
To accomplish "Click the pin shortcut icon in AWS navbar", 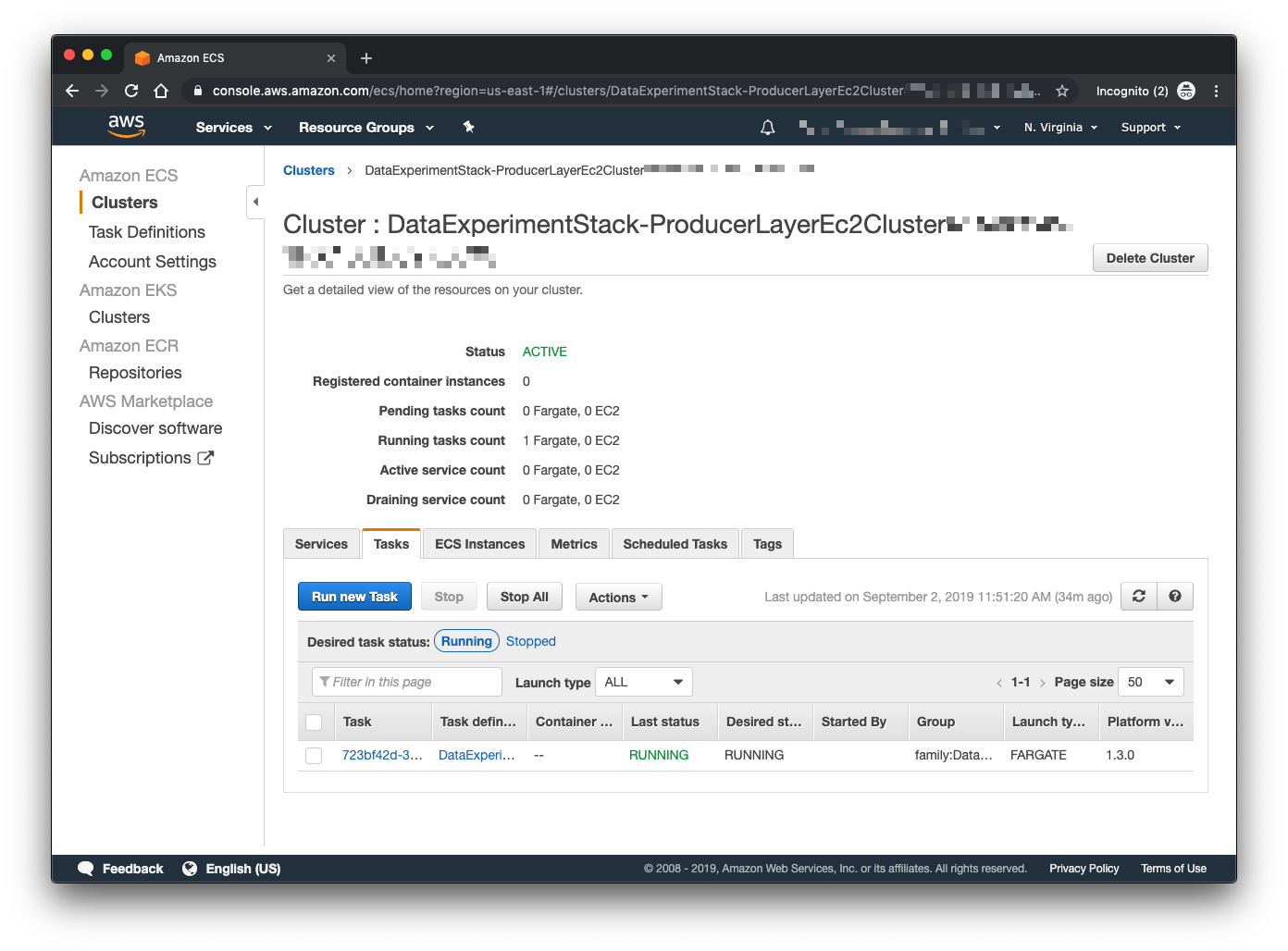I will pyautogui.click(x=469, y=127).
